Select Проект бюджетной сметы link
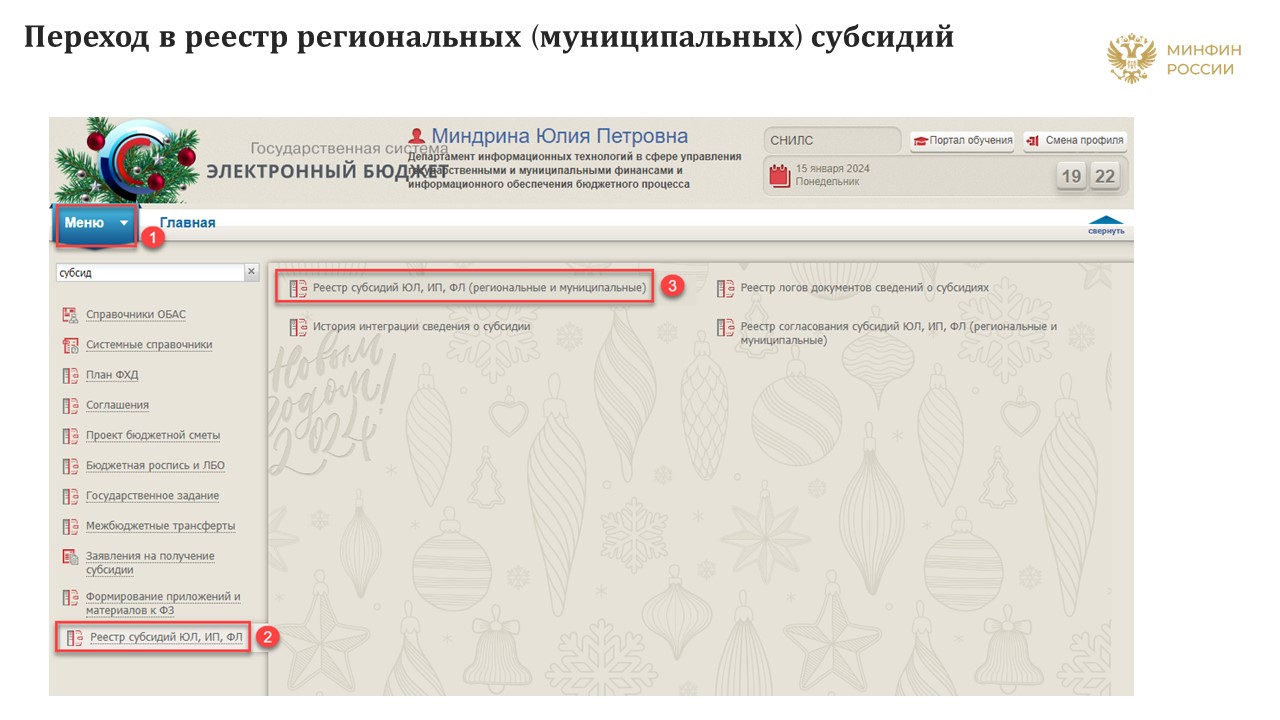This screenshot has width=1280, height=720. point(152,435)
